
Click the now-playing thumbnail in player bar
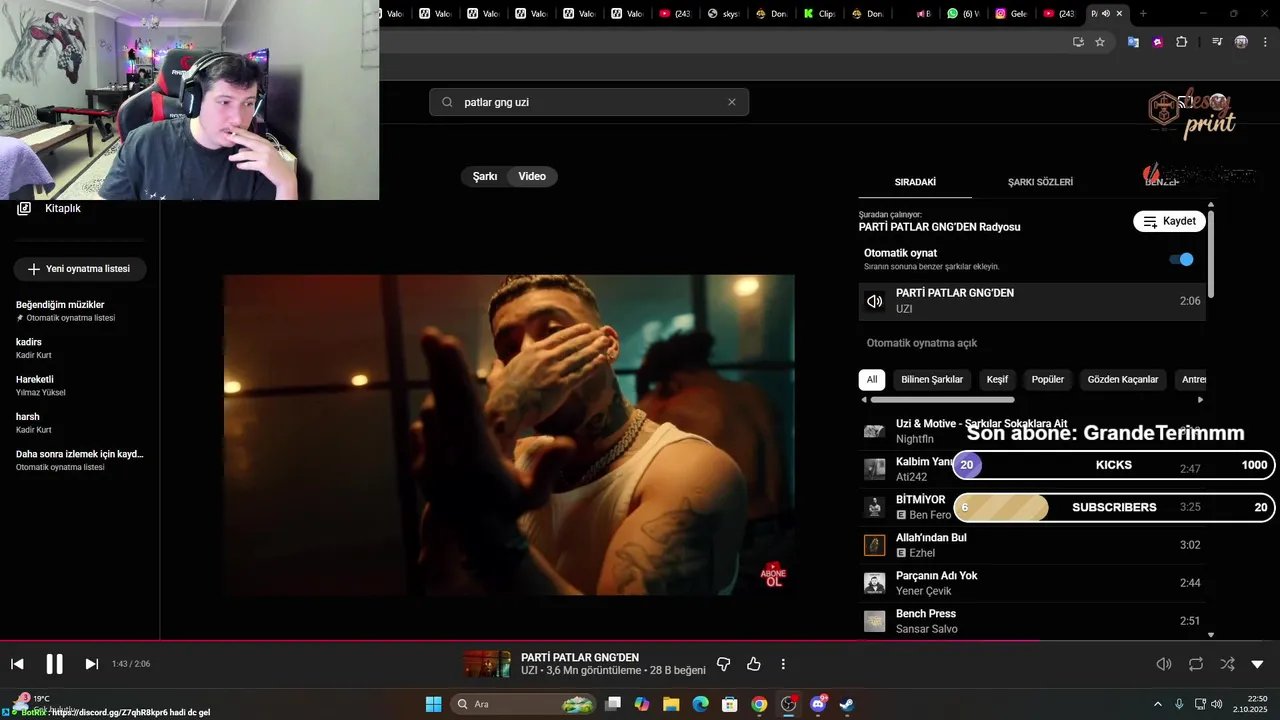[487, 664]
